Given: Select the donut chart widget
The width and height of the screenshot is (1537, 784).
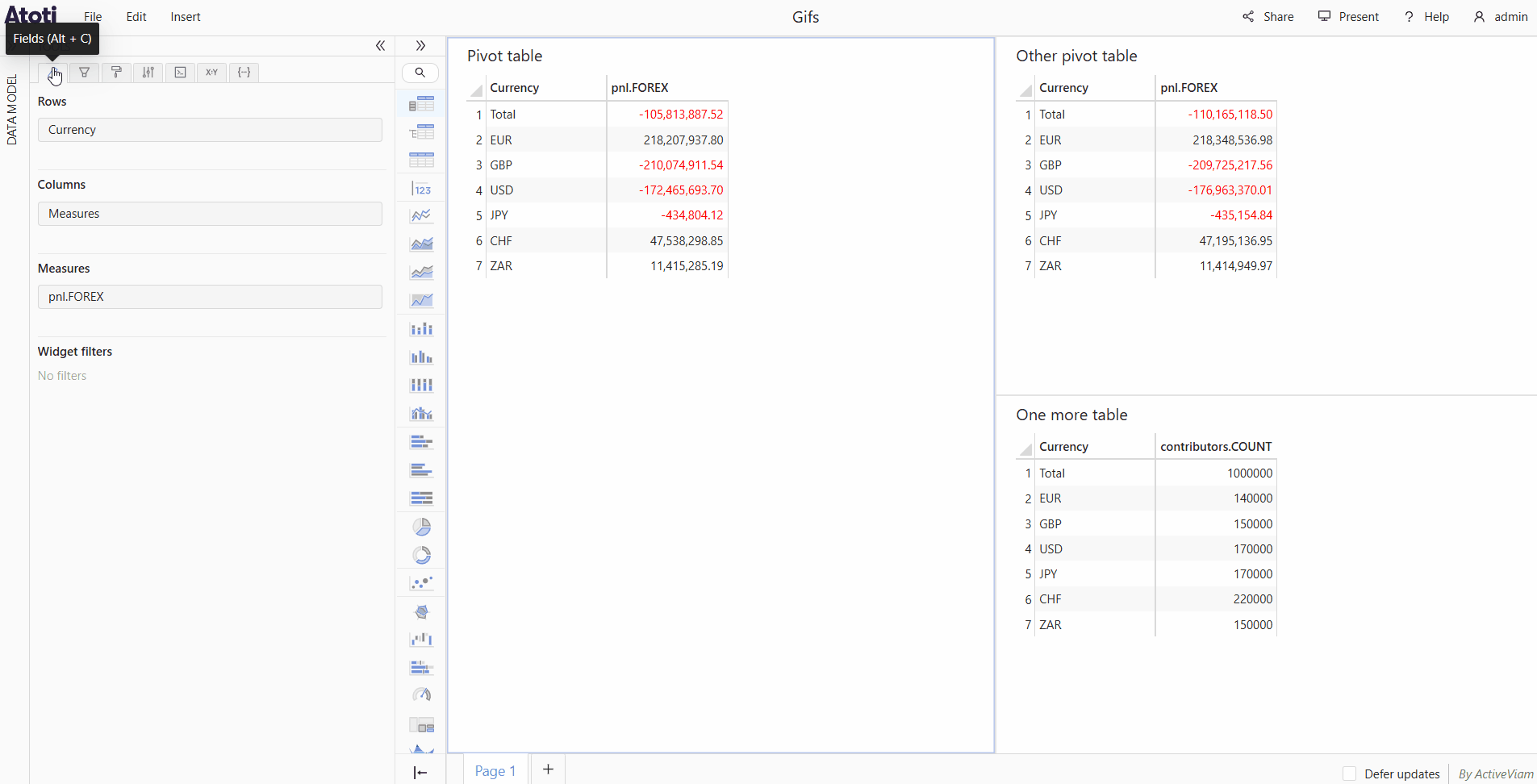Looking at the screenshot, I should pyautogui.click(x=421, y=555).
